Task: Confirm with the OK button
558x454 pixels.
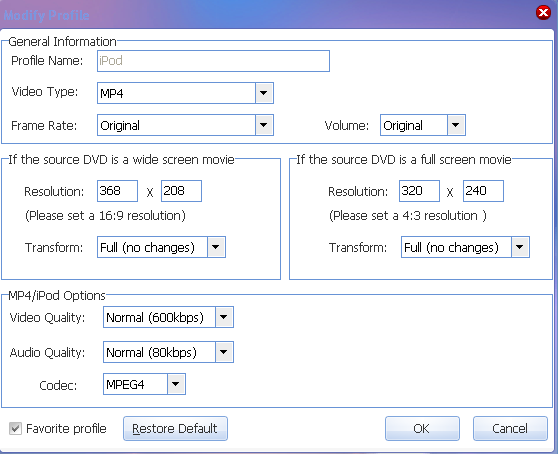Action: 422,429
